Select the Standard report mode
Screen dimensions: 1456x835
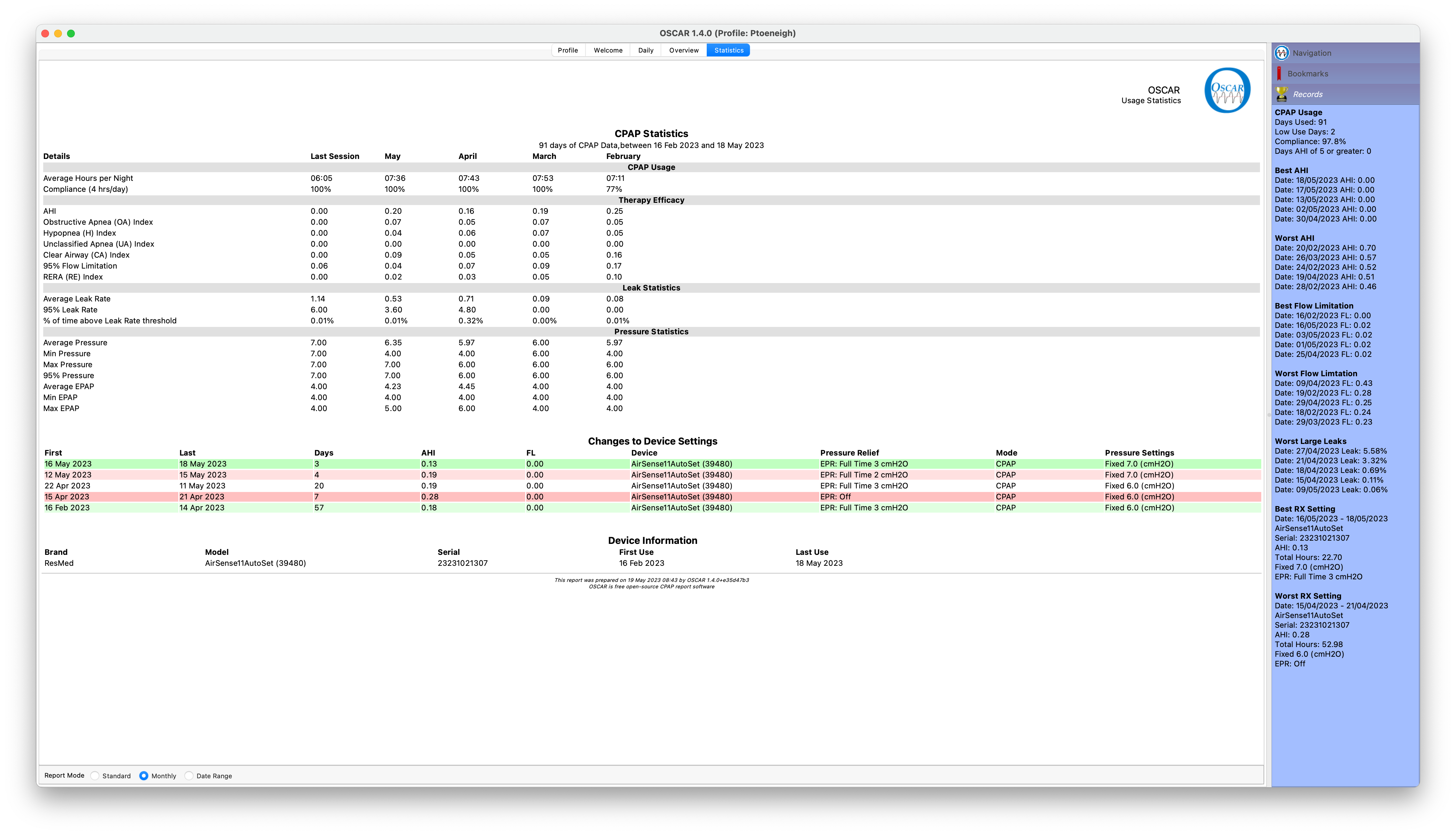point(95,776)
